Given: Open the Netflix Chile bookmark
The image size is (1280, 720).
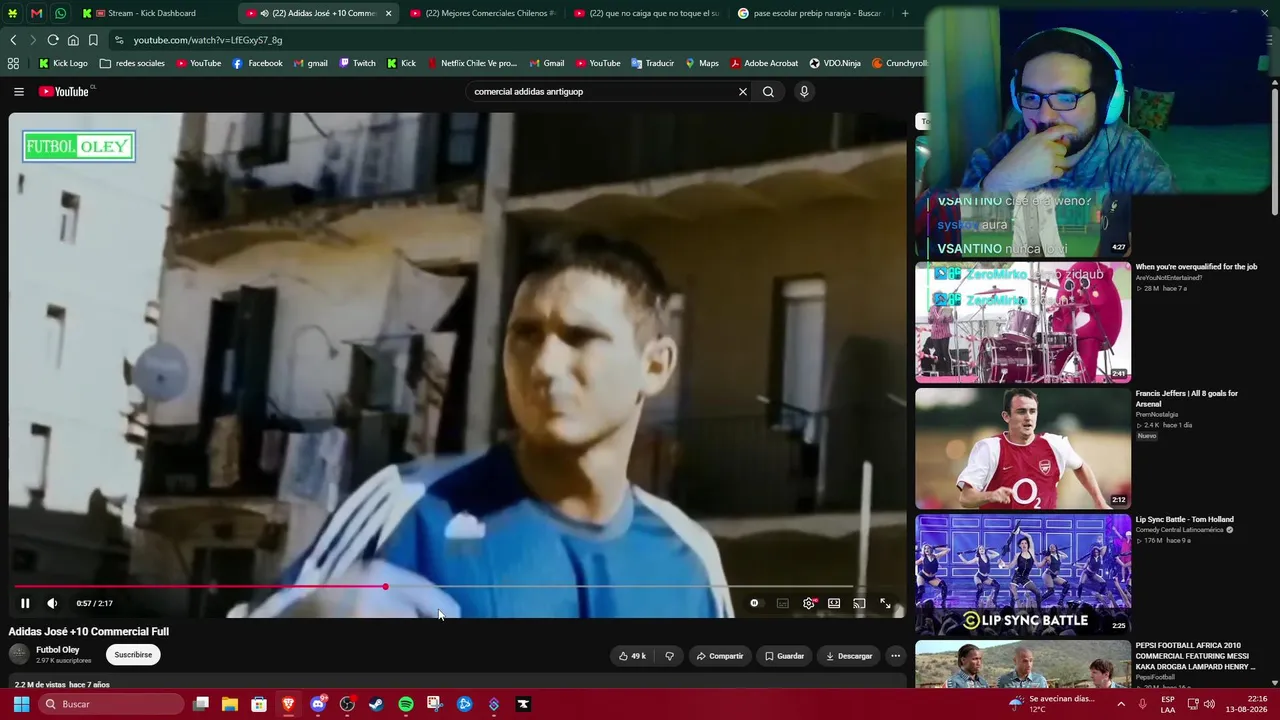Looking at the screenshot, I should (x=472, y=63).
